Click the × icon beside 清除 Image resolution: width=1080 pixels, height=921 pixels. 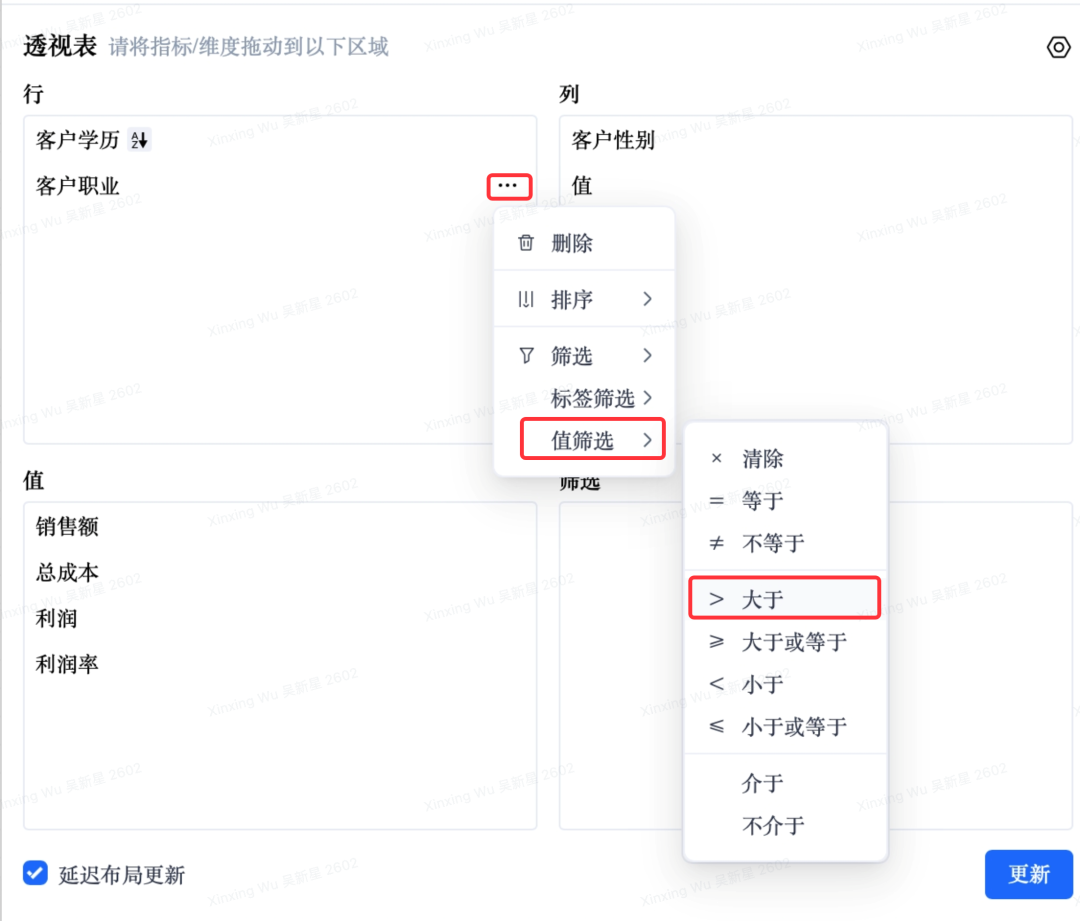(716, 460)
